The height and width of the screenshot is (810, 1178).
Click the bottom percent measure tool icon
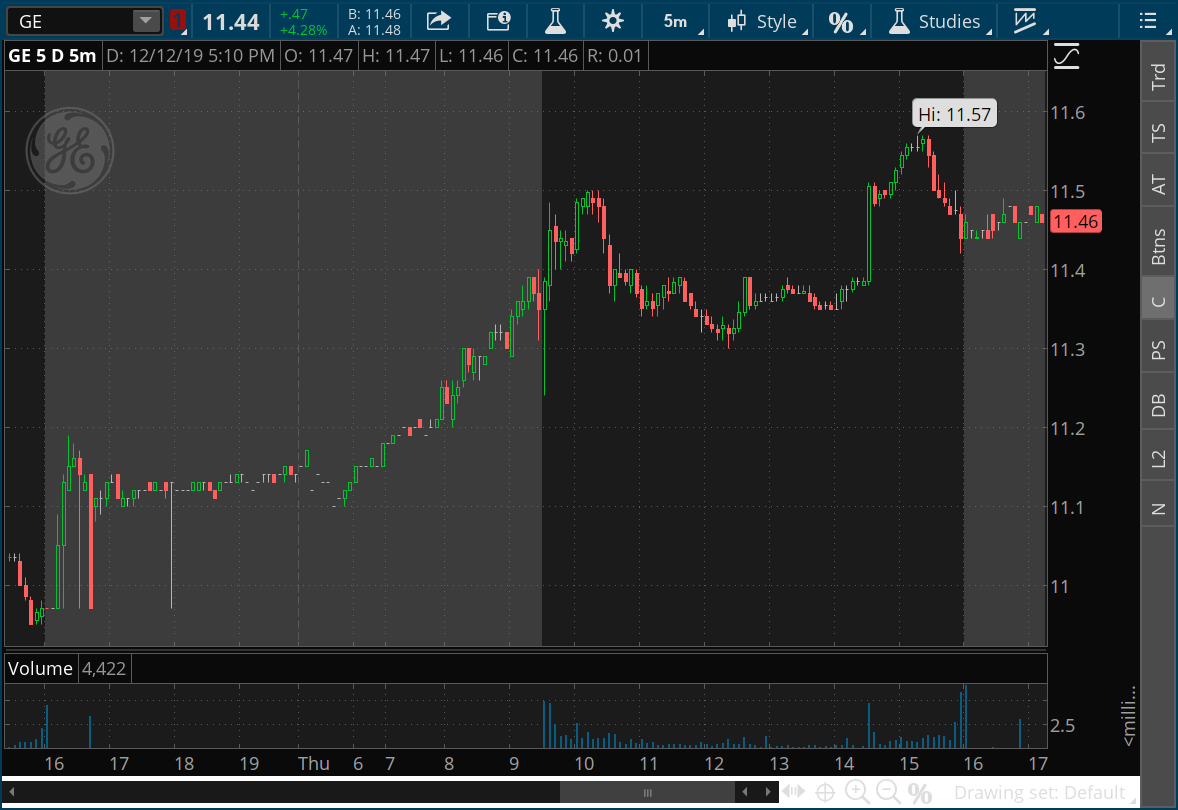920,793
